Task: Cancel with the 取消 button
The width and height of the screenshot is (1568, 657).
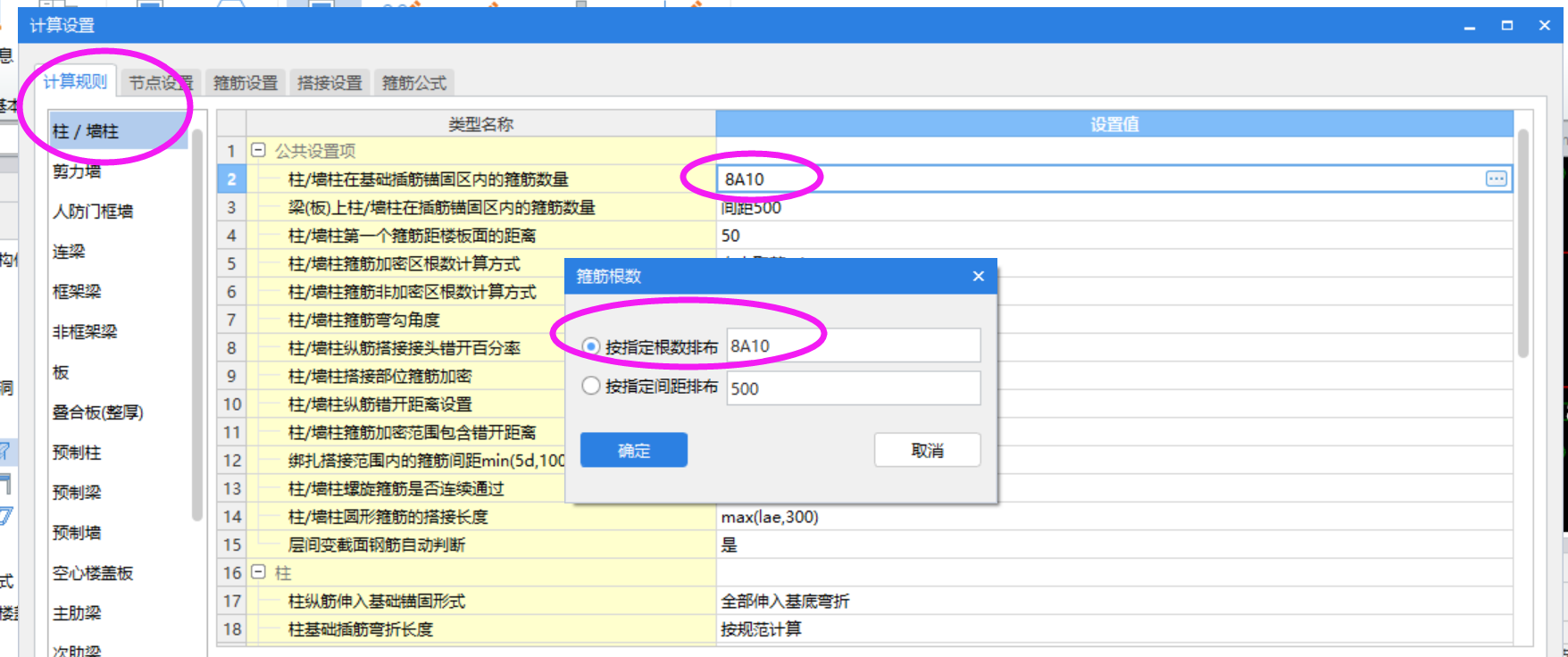Action: pyautogui.click(x=927, y=450)
